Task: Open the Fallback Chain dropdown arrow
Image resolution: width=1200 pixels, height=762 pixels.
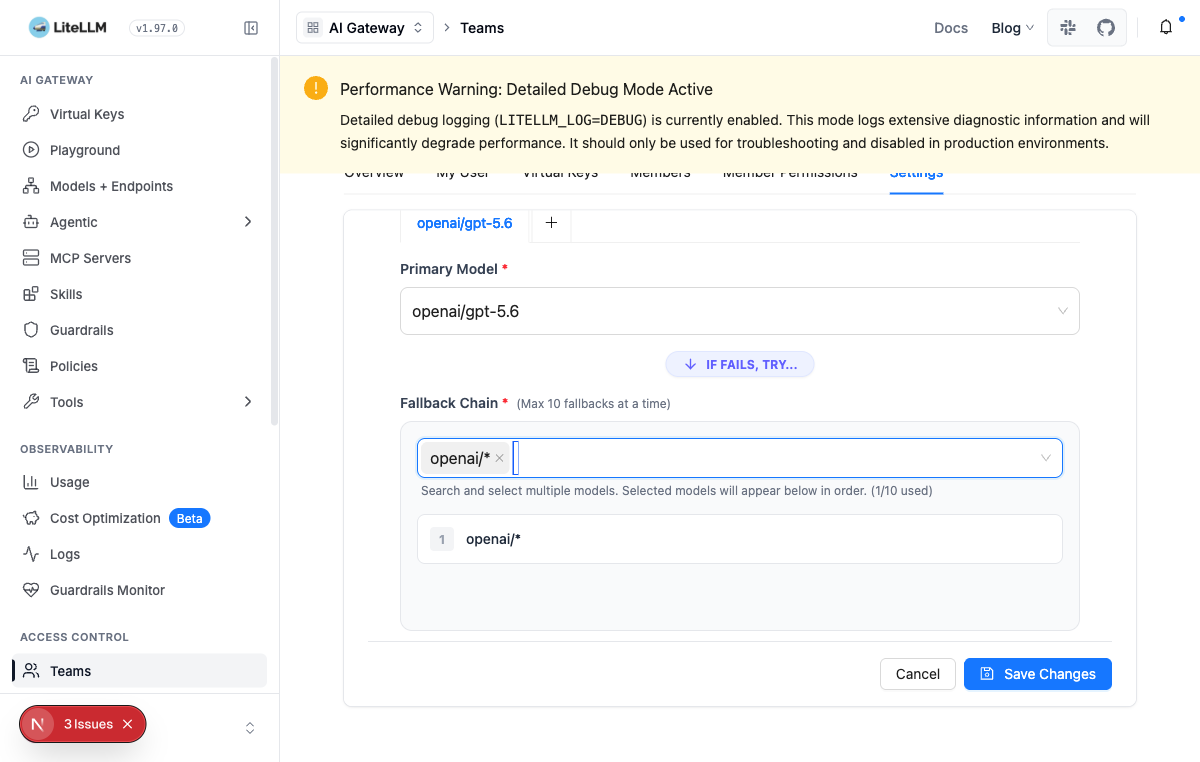Action: 1045,458
